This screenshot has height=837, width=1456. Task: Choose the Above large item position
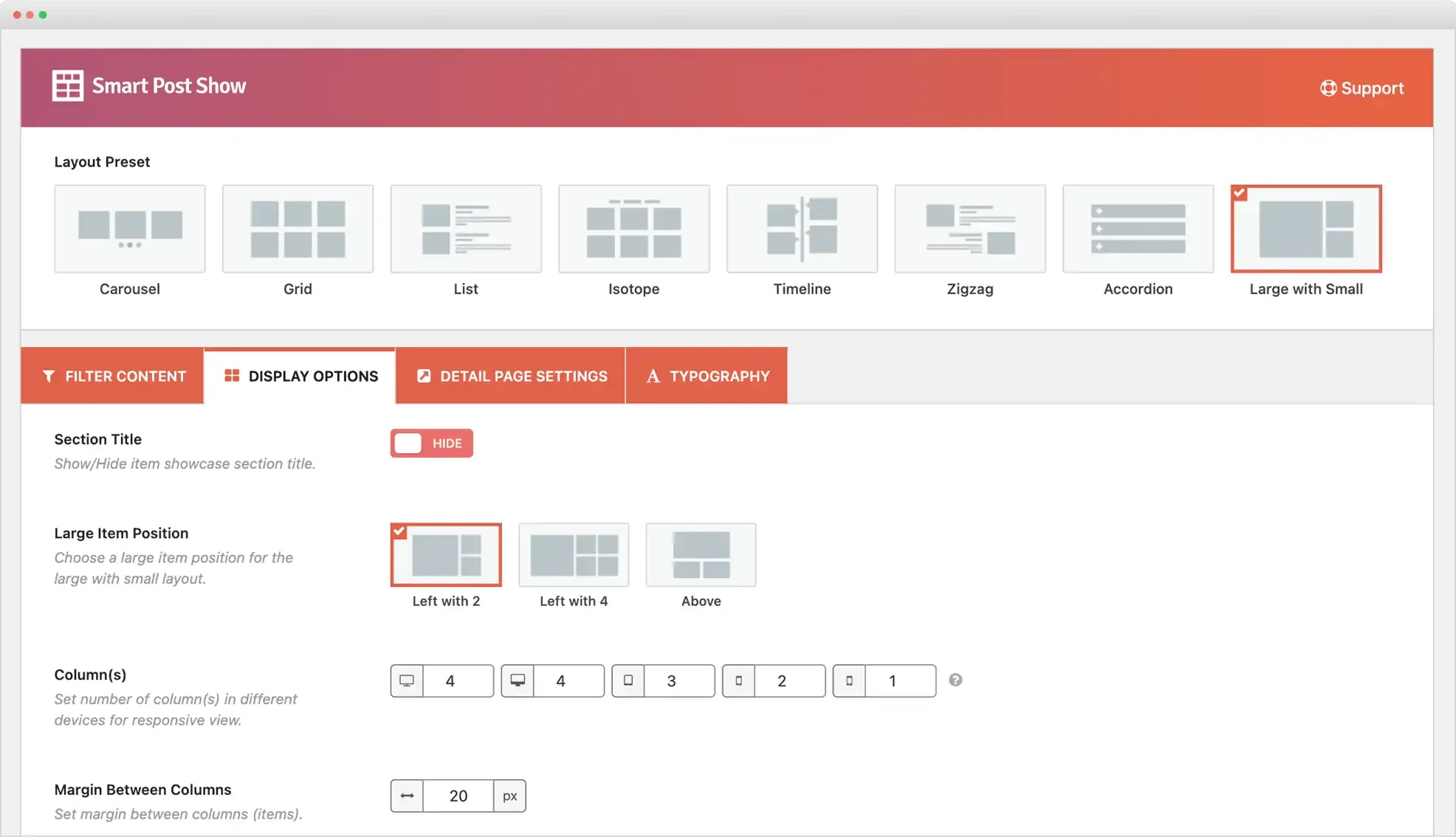pyautogui.click(x=701, y=555)
